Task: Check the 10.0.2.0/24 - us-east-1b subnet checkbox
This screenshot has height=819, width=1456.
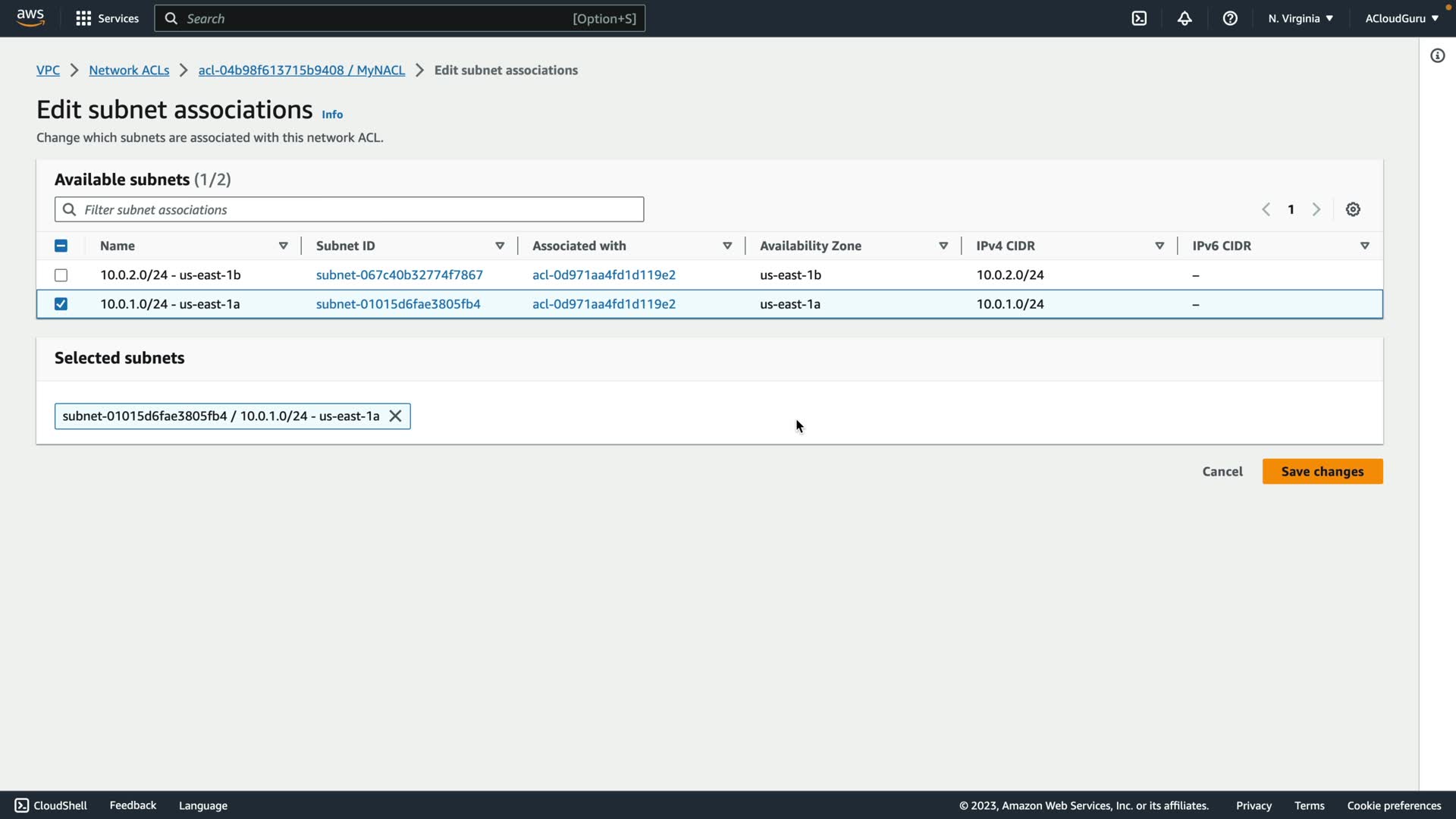Action: (61, 275)
